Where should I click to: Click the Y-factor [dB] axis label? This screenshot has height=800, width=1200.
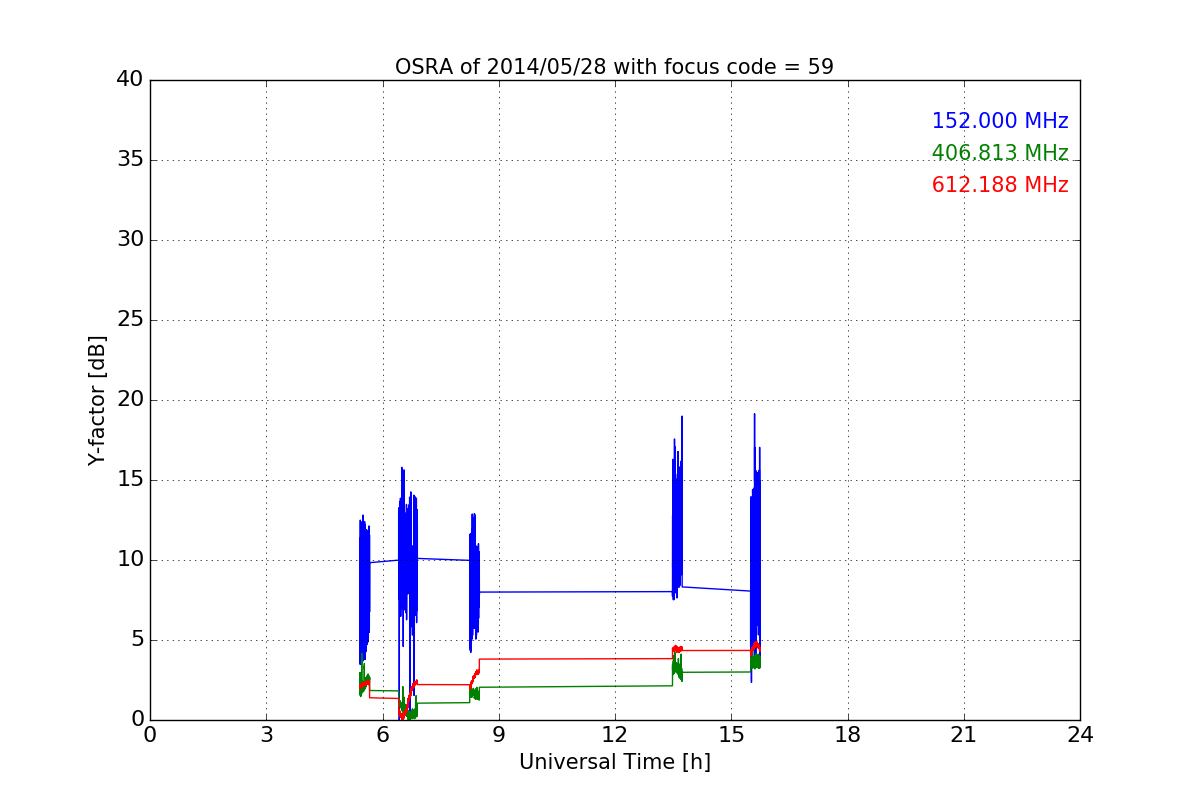(97, 400)
